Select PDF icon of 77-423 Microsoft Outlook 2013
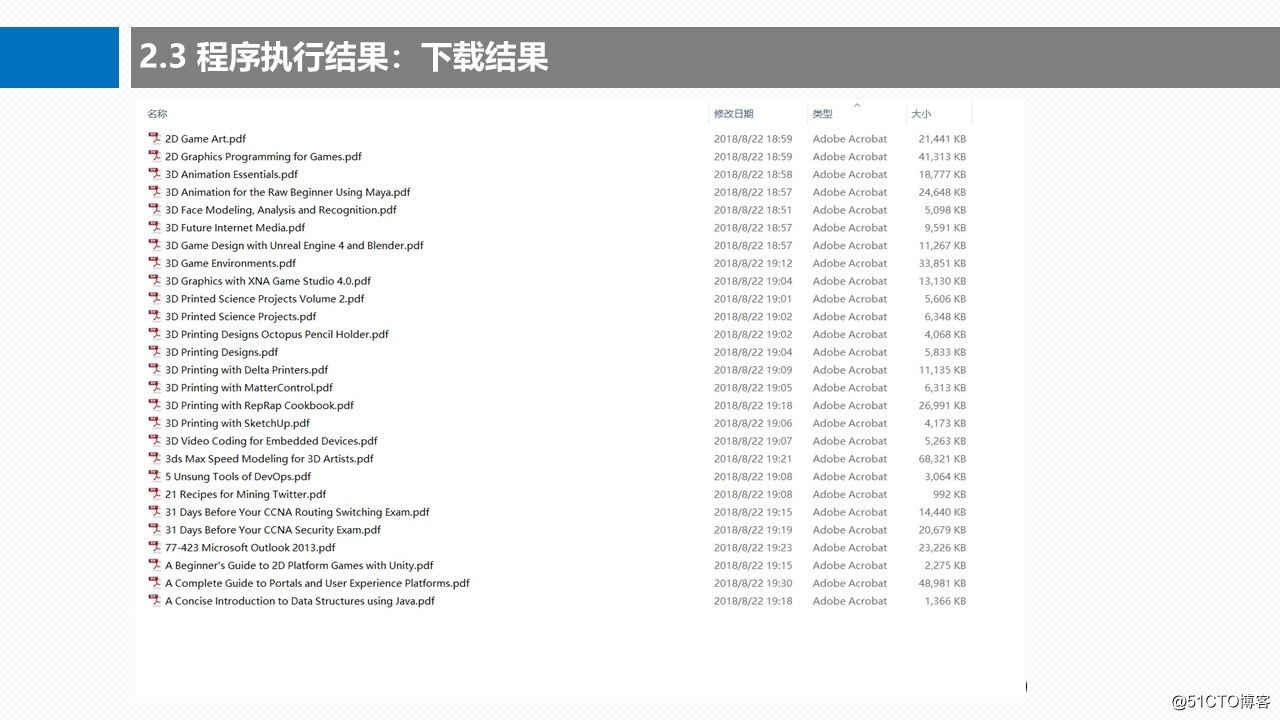The image size is (1280, 720). [x=155, y=547]
